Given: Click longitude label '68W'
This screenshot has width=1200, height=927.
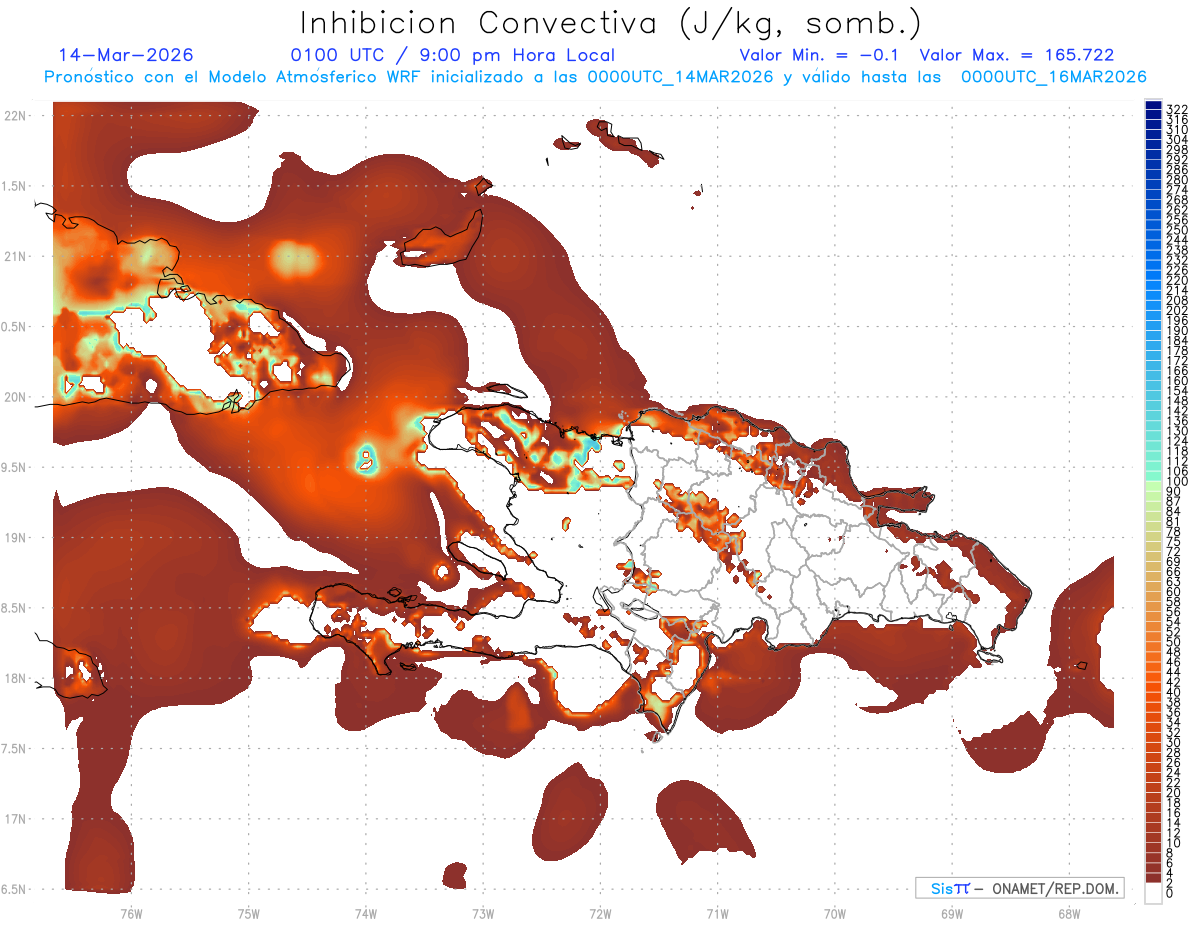Looking at the screenshot, I should (1068, 913).
